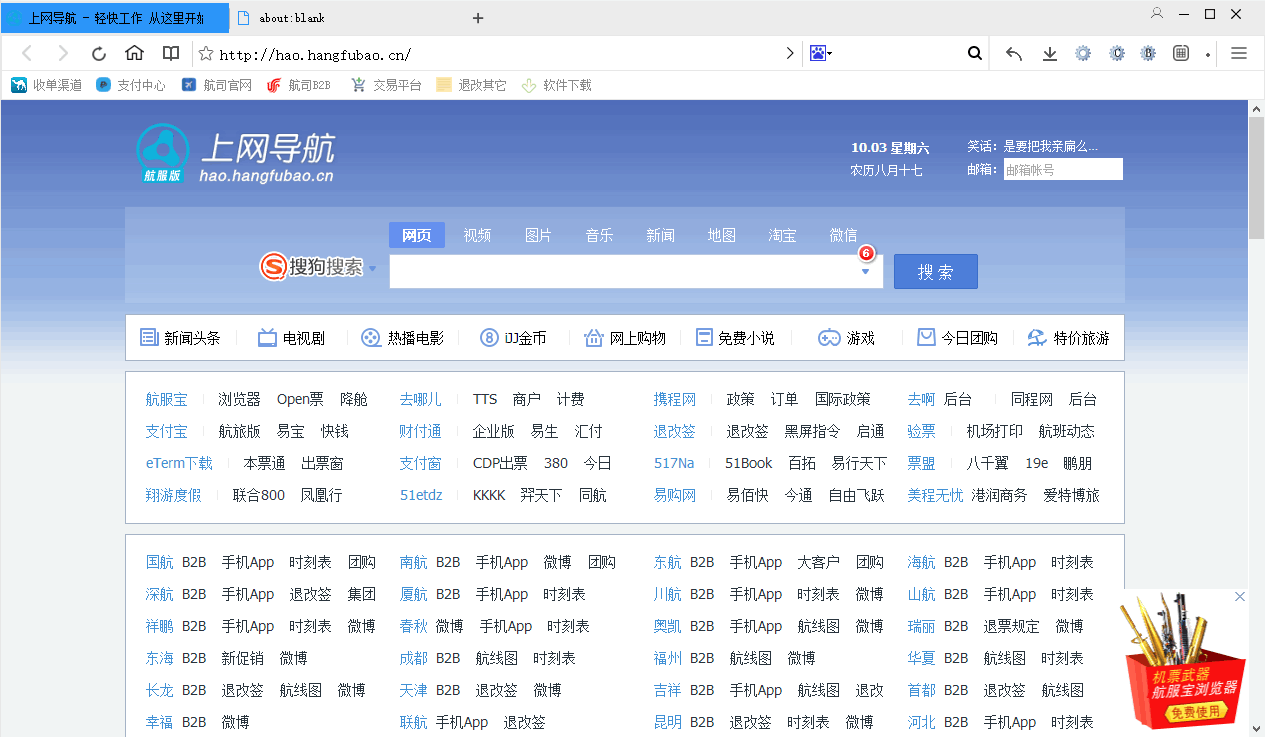Screen dimensions: 1265x737
Task: Open 网上购物 category link
Action: tap(625, 338)
